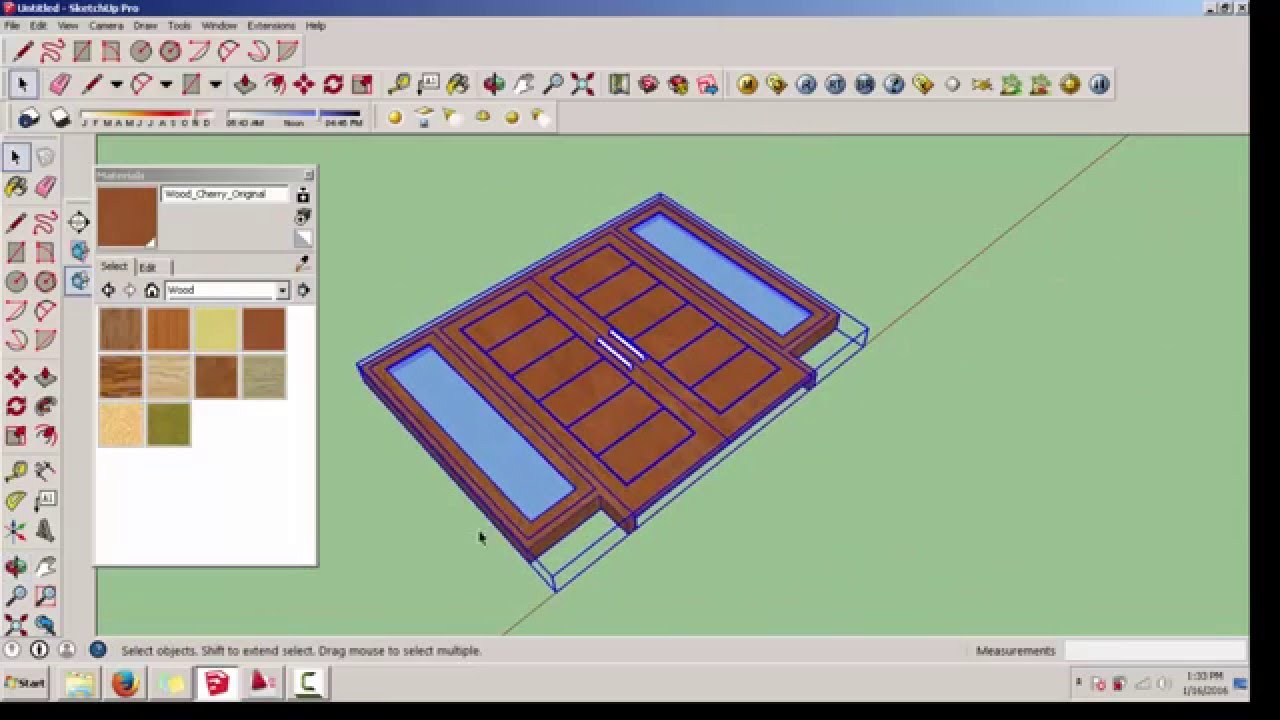
Task: Open SketchUp taskbar button
Action: click(217, 683)
